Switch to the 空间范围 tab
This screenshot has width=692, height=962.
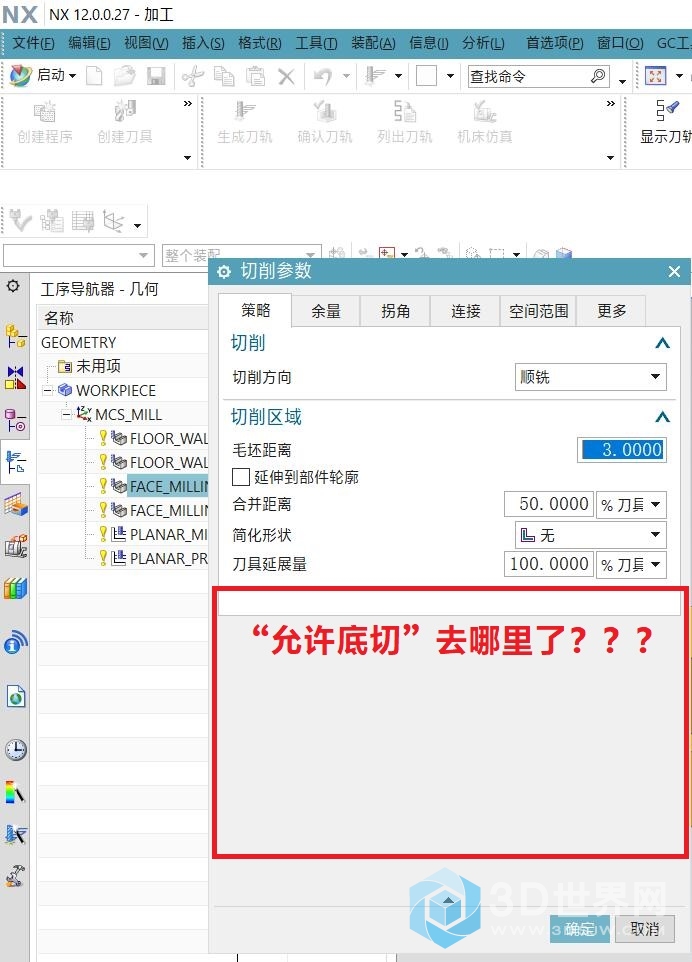tap(539, 311)
